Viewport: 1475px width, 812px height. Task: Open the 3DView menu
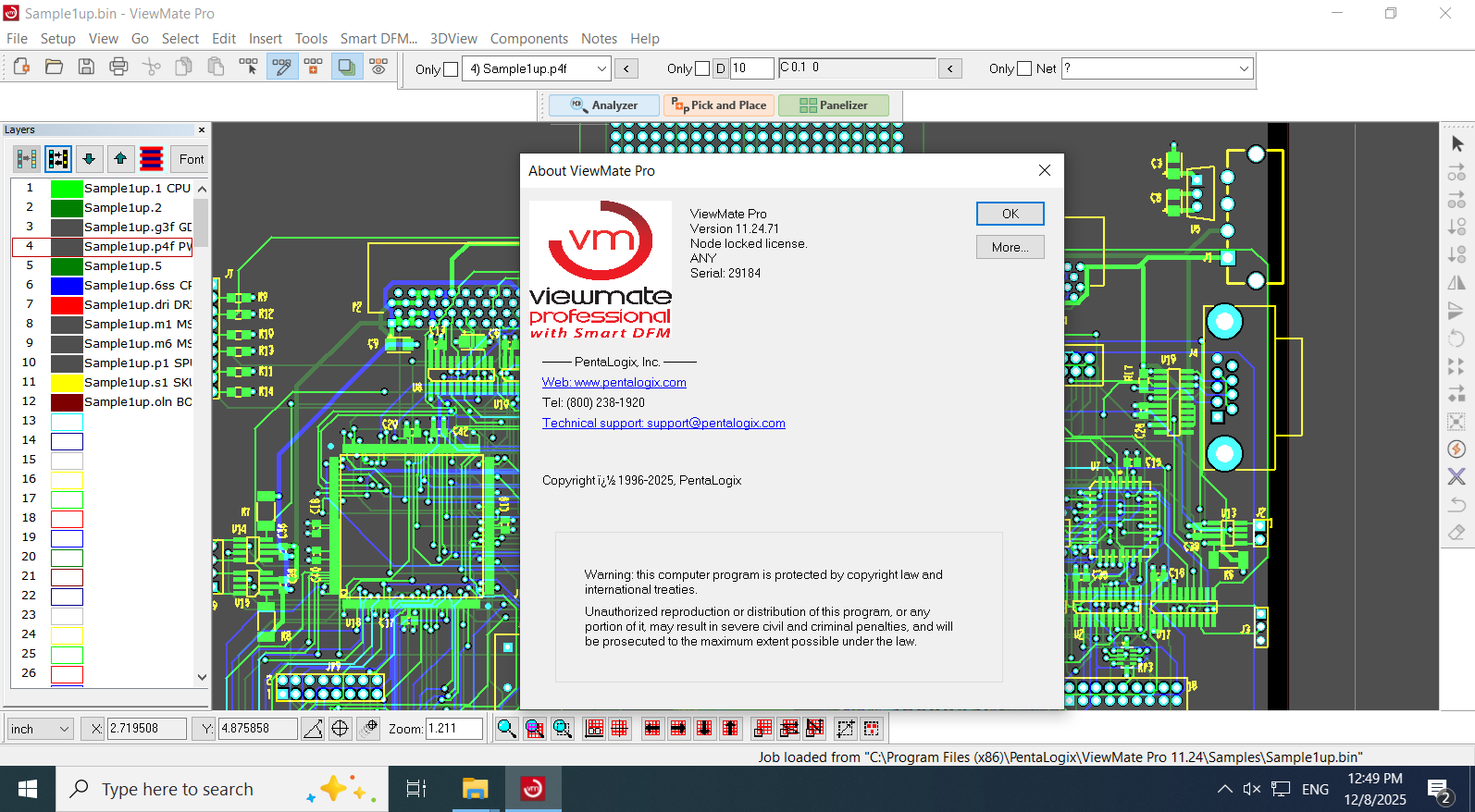[453, 39]
